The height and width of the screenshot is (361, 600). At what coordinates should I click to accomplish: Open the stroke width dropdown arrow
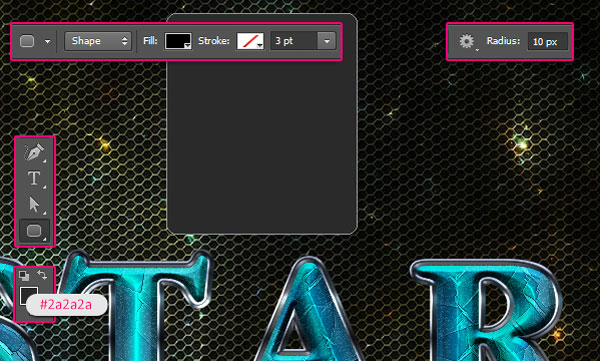click(x=327, y=41)
